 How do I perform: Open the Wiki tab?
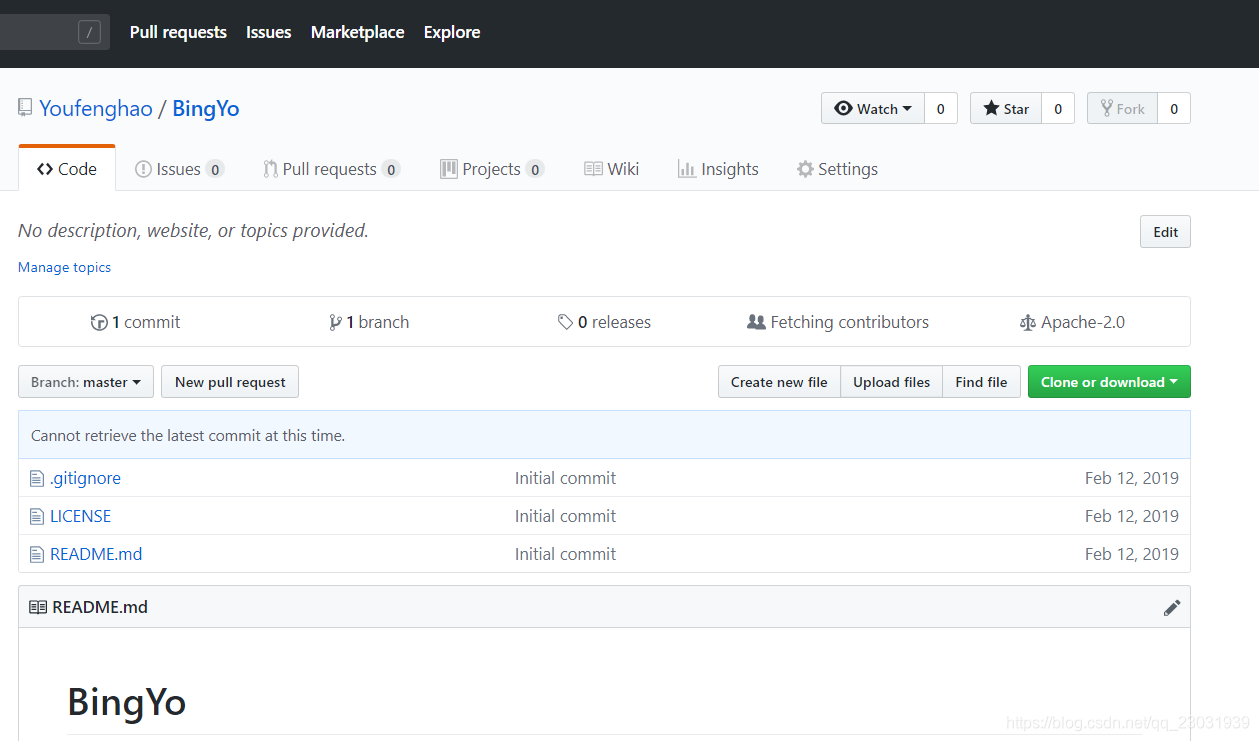(611, 169)
